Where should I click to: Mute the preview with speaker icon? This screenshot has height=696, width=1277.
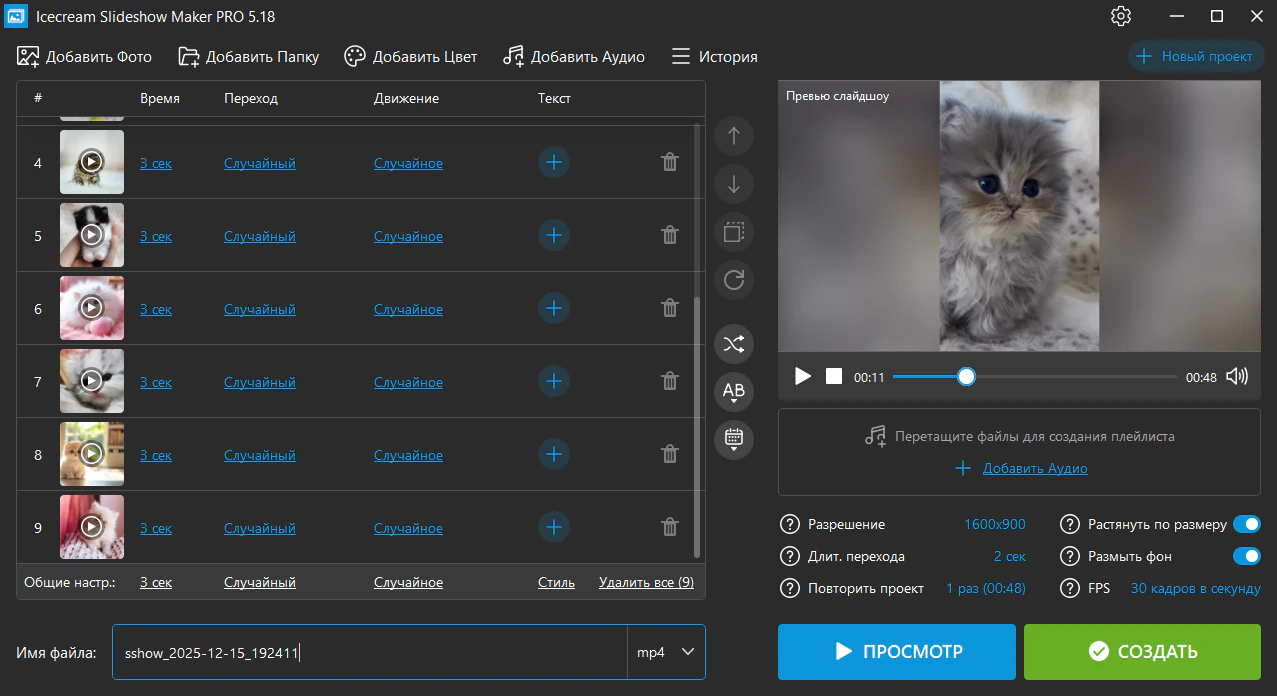[x=1237, y=376]
